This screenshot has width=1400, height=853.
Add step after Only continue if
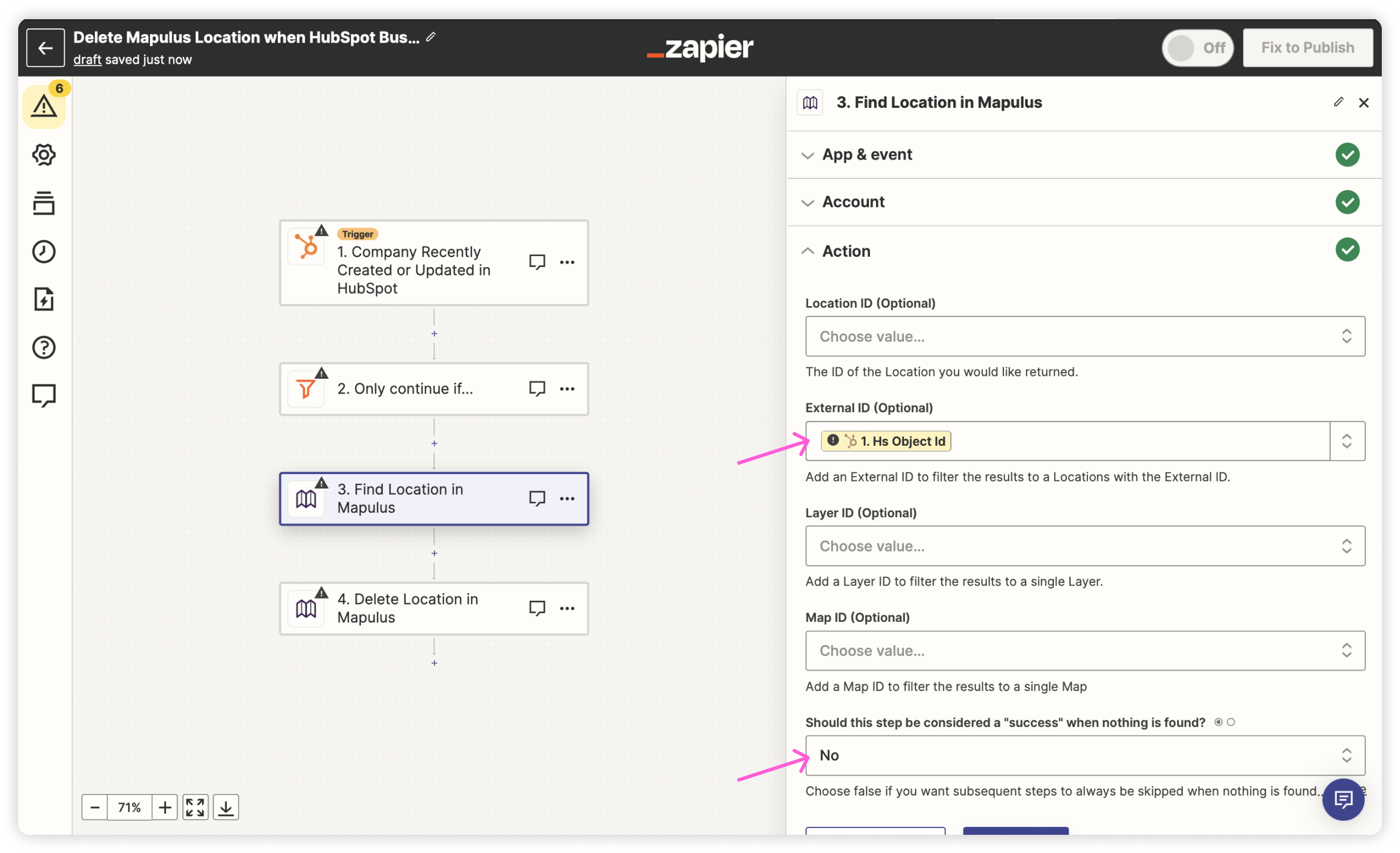pos(434,444)
